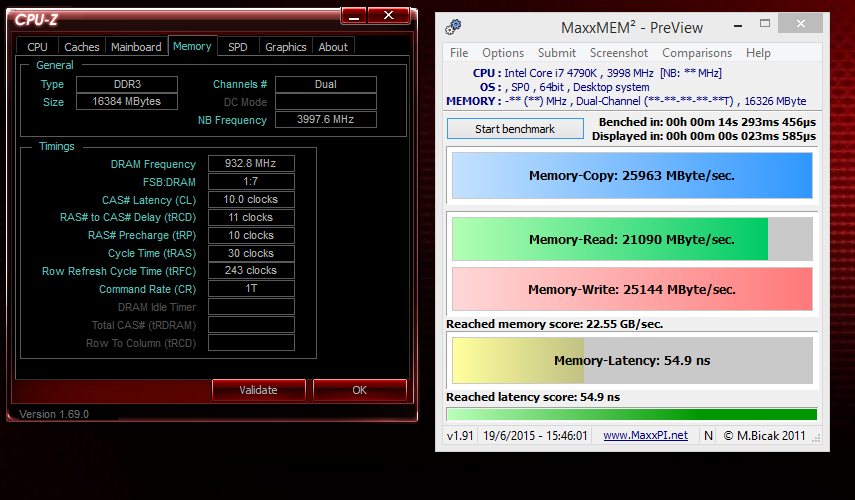Switch to the CPU tab in CPU-Z

pyautogui.click(x=37, y=47)
